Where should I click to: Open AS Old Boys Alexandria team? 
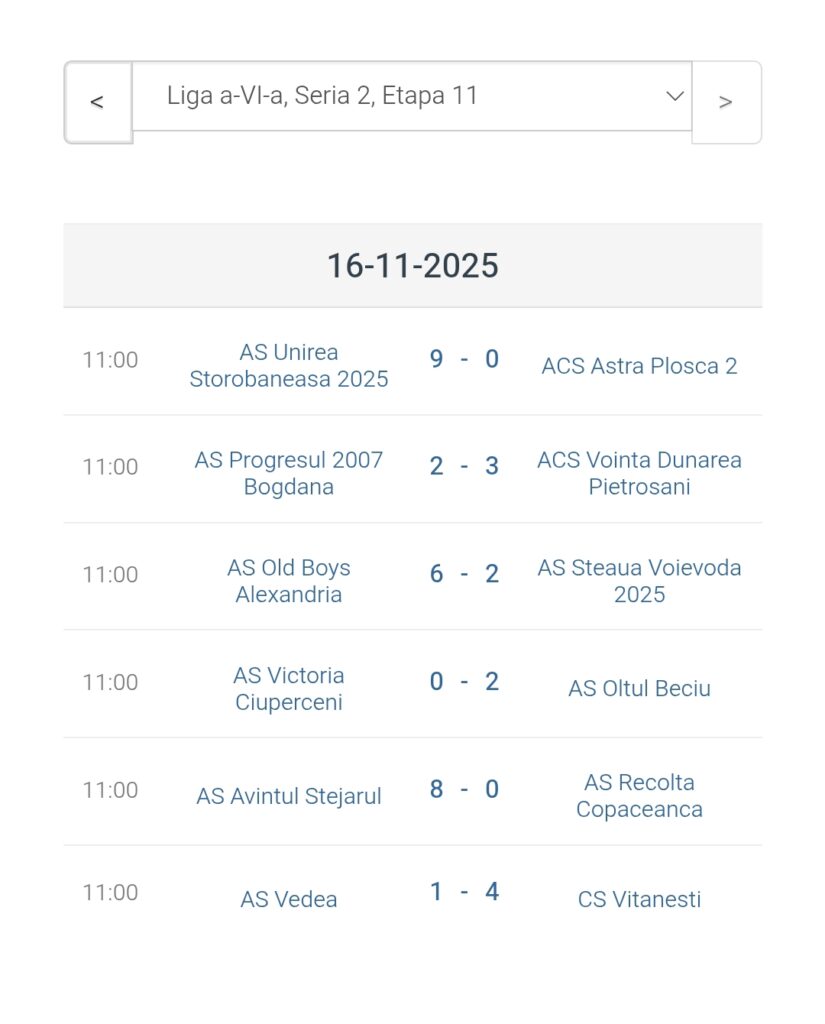(289, 581)
